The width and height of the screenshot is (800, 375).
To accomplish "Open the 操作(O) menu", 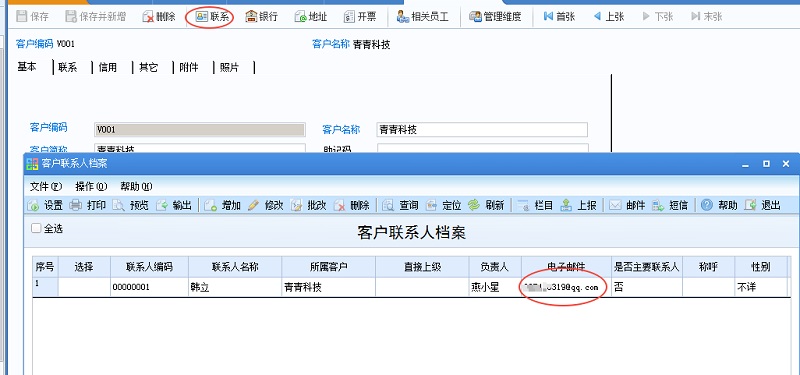I will pyautogui.click(x=91, y=187).
